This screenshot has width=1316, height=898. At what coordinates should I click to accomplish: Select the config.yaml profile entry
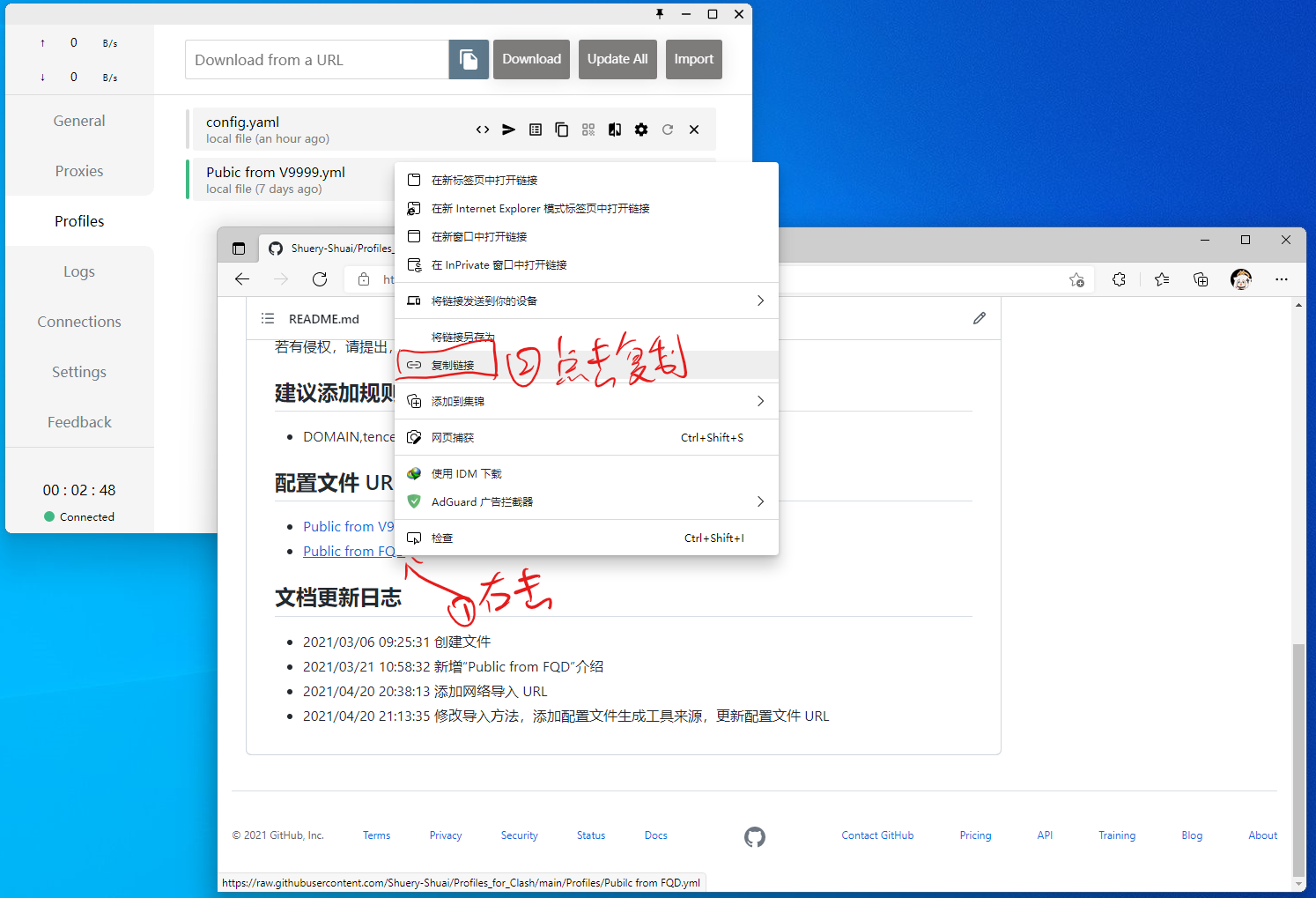tap(451, 130)
